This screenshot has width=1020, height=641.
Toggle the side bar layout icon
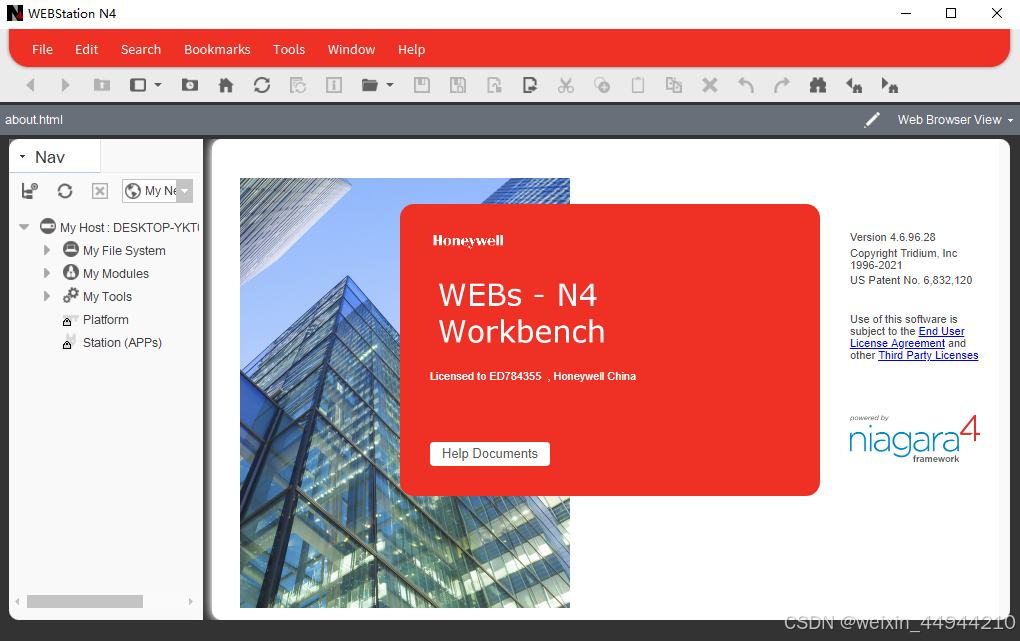[138, 85]
